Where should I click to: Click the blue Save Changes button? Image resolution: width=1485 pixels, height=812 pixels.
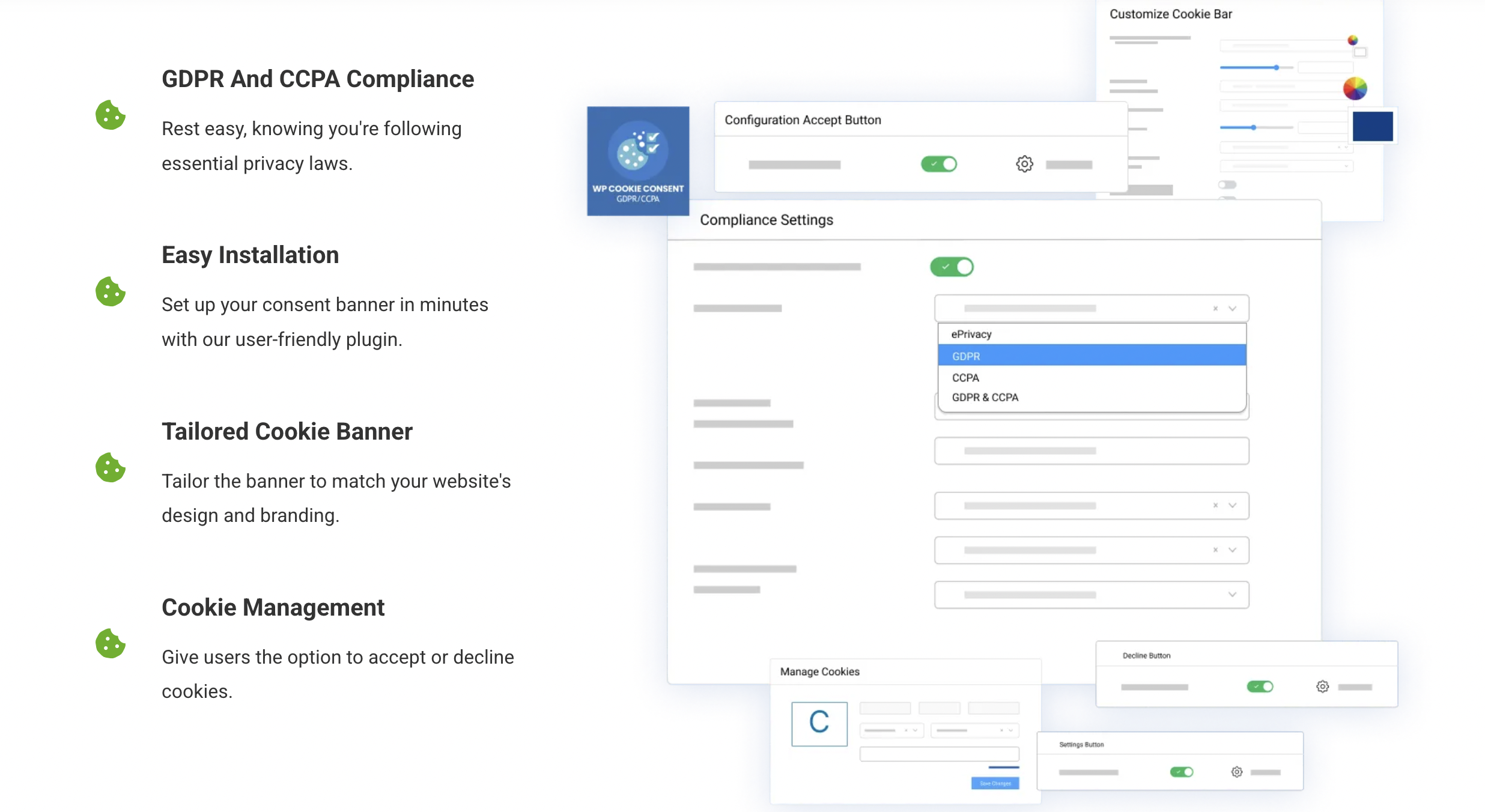coord(995,783)
